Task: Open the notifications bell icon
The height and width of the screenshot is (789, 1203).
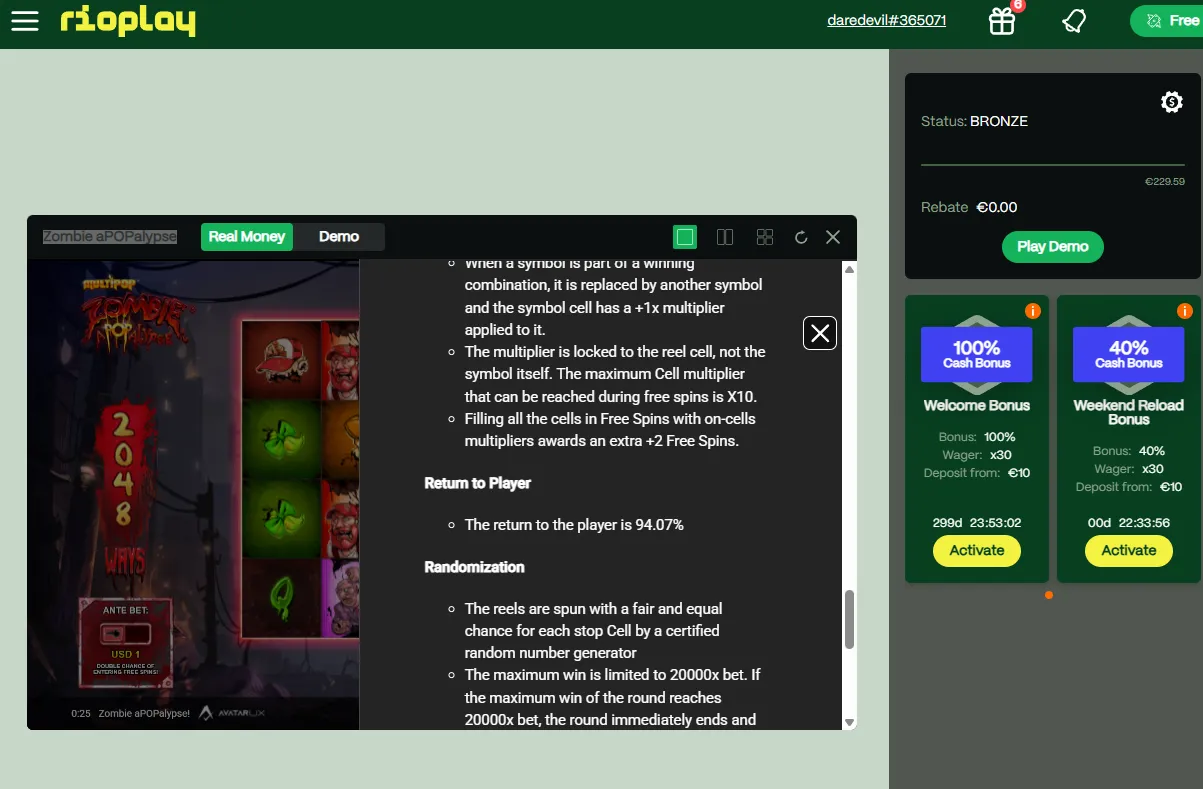Action: pos(1074,20)
